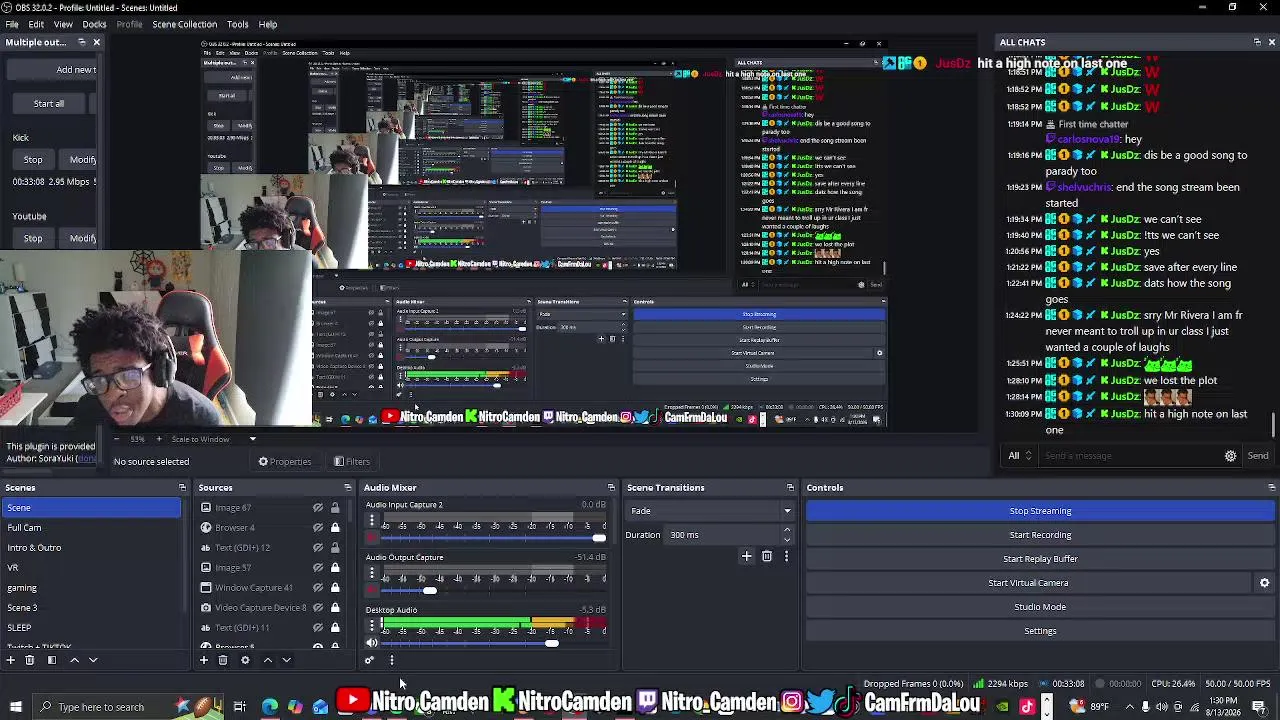Open options menu for Desktop Audio
Screen dimensions: 1280x720
[x=372, y=626]
